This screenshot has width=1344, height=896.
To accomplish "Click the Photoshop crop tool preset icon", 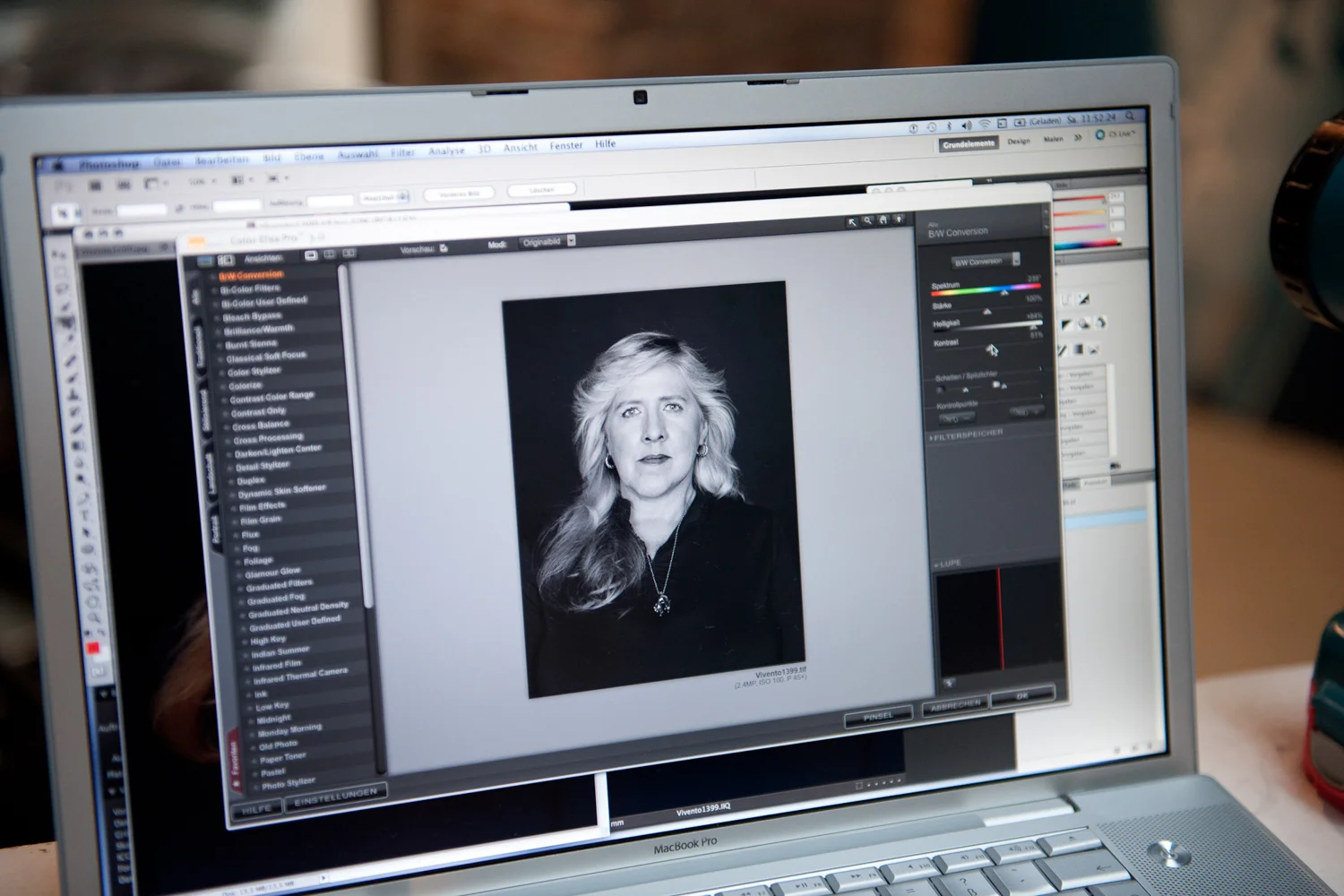I will coord(63,213).
